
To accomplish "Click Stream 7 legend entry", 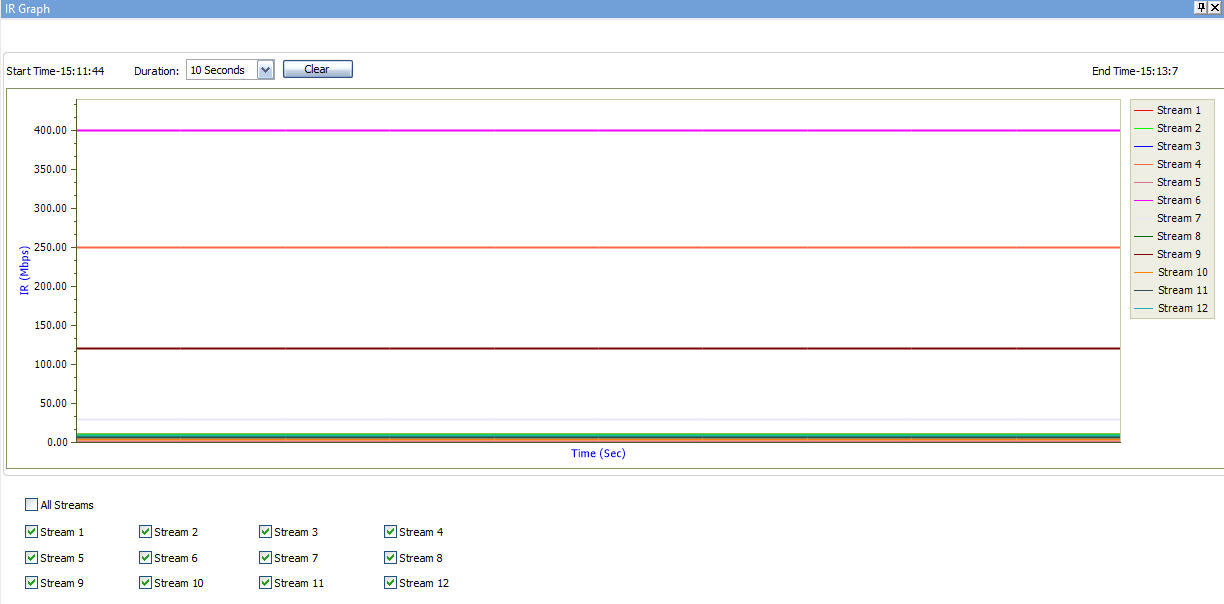I will pos(1169,218).
